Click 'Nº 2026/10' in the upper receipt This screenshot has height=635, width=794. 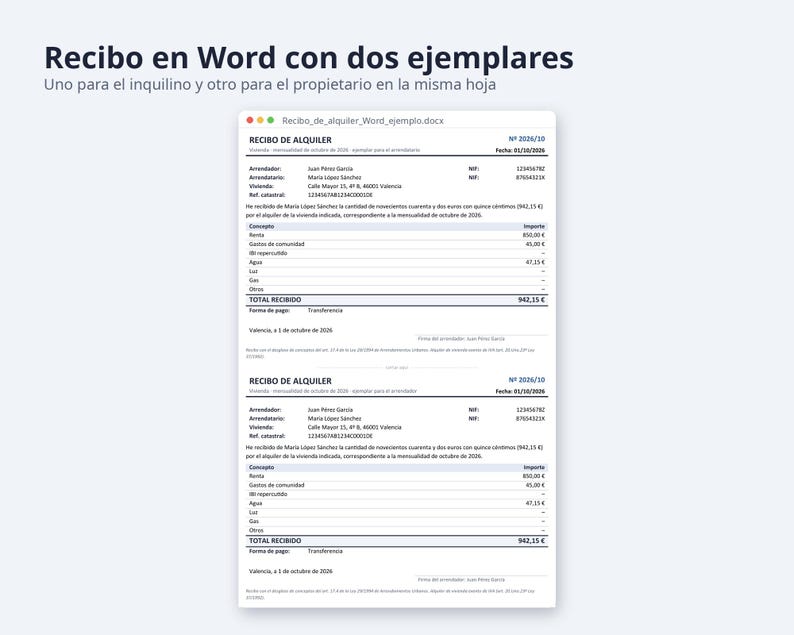[x=527, y=139]
